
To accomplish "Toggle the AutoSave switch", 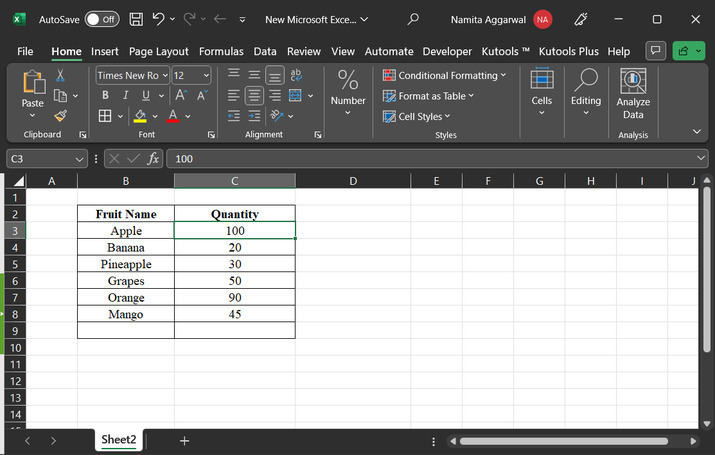I will [101, 19].
